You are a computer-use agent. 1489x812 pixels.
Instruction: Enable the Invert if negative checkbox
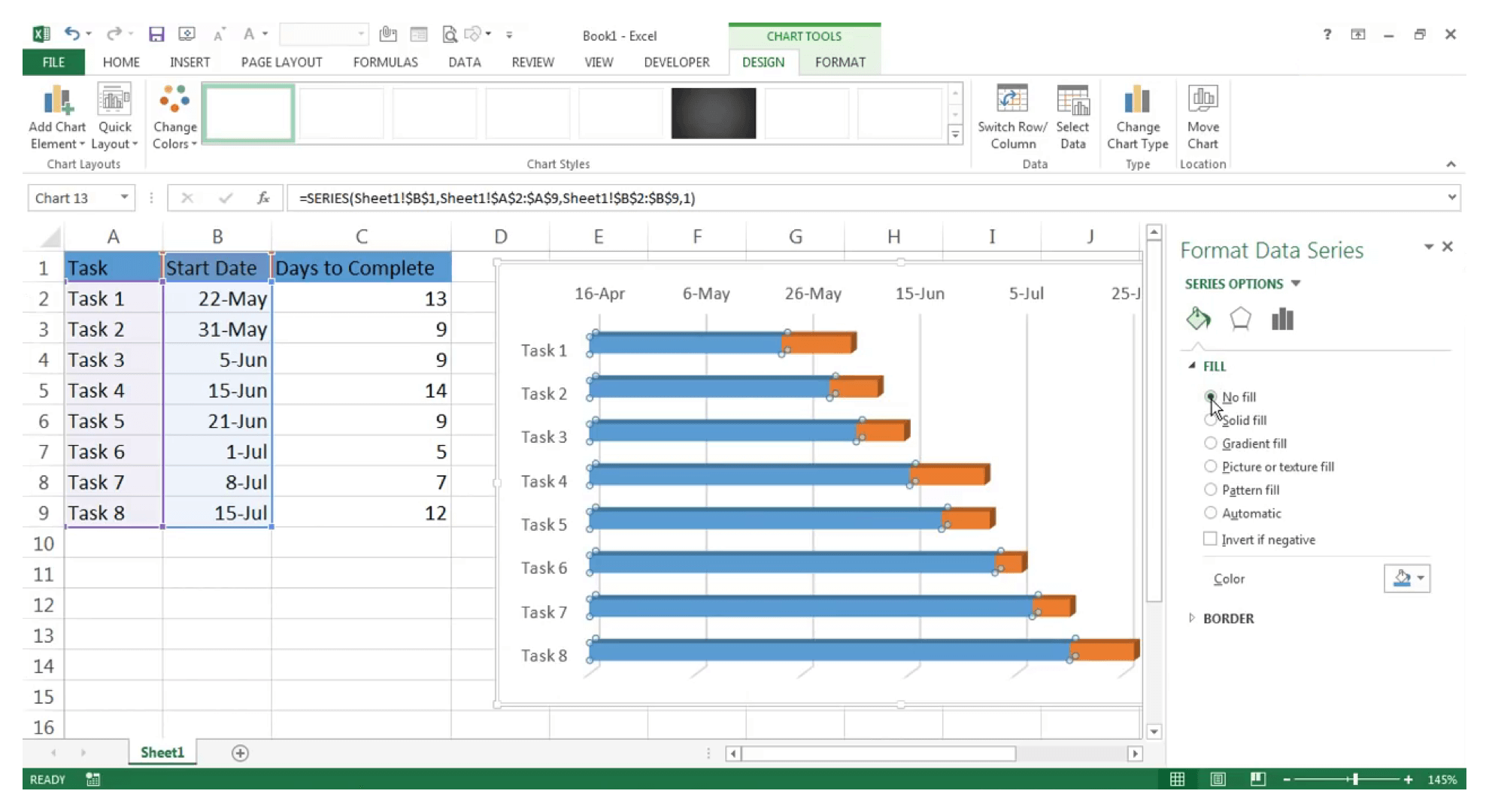tap(1210, 539)
